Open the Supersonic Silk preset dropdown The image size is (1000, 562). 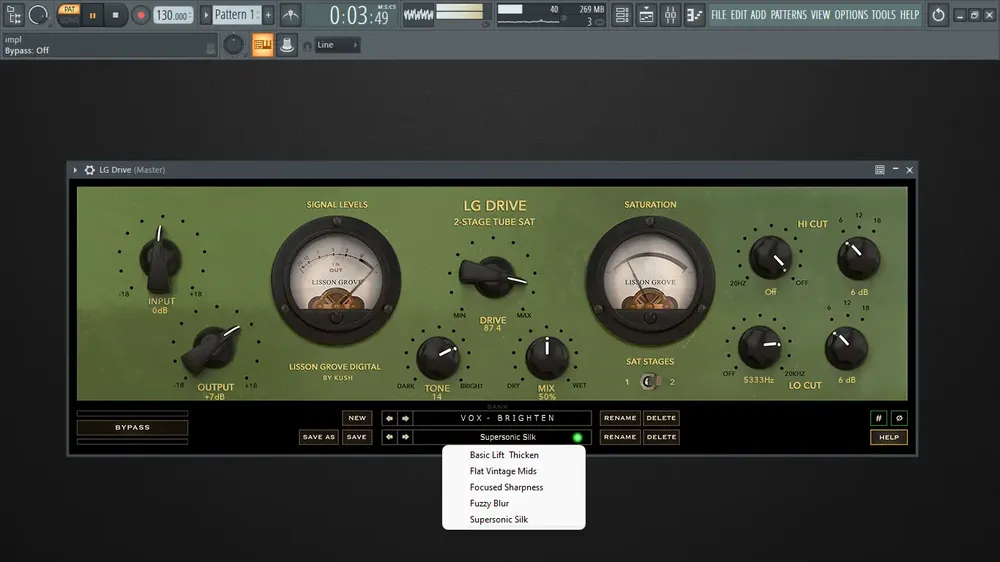point(502,437)
